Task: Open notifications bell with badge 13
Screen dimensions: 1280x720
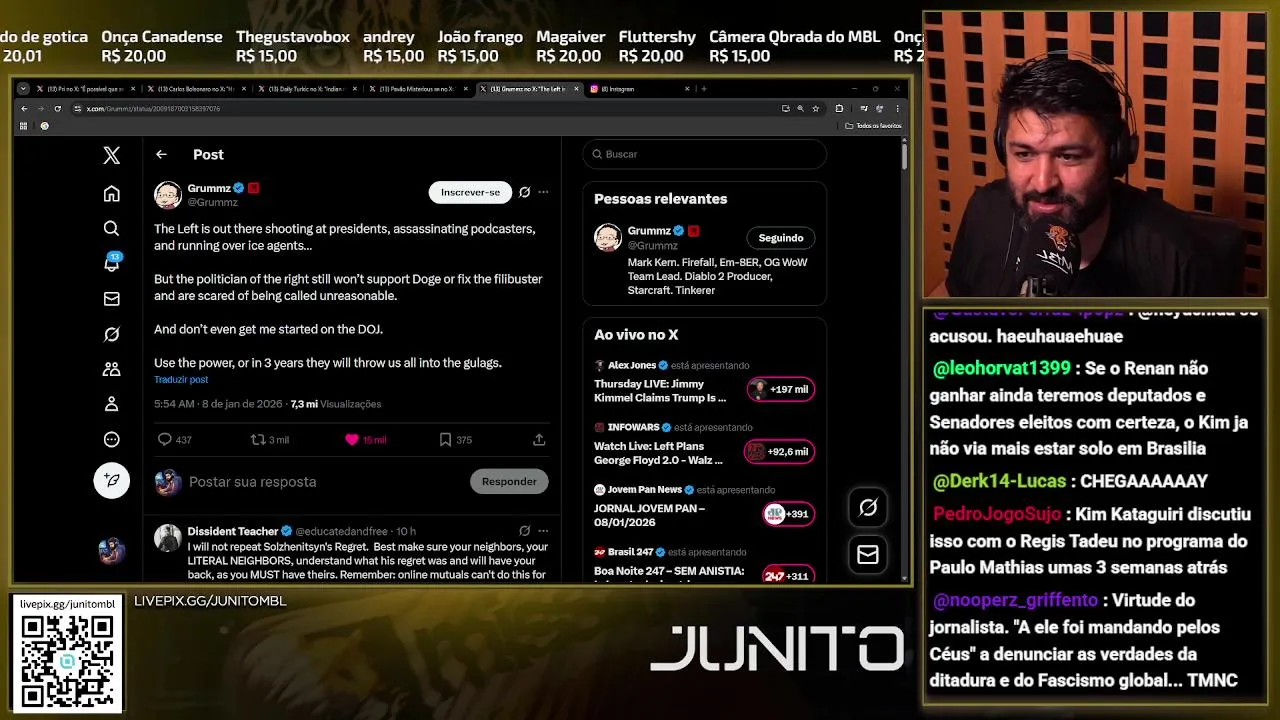Action: pos(112,263)
